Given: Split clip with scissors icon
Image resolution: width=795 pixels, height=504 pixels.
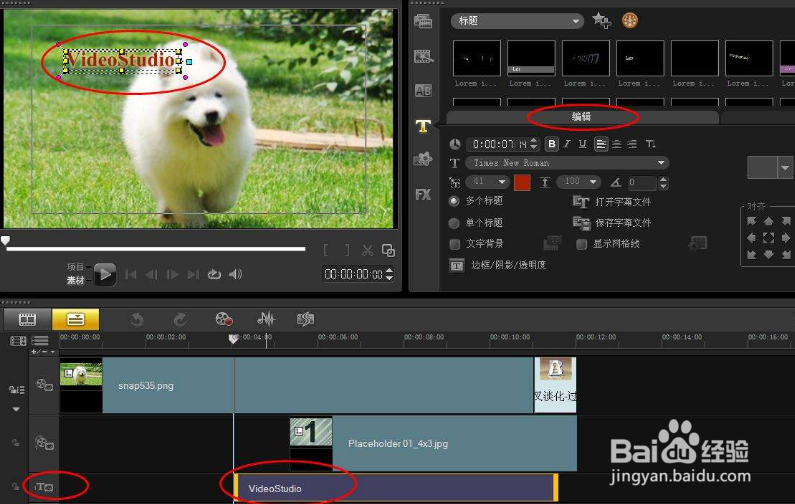Looking at the screenshot, I should [x=368, y=250].
